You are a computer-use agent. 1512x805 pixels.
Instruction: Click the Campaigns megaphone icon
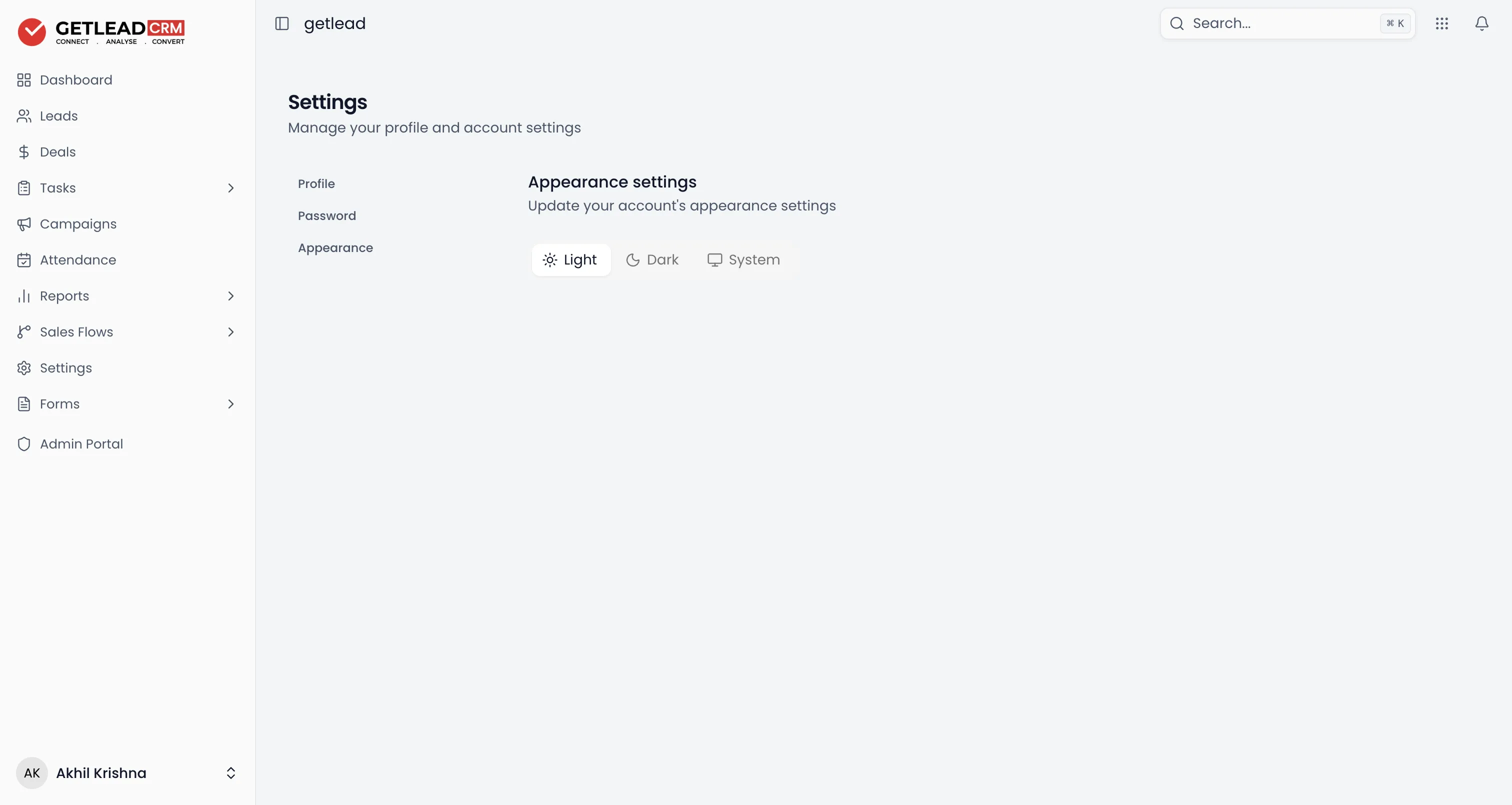(x=23, y=224)
